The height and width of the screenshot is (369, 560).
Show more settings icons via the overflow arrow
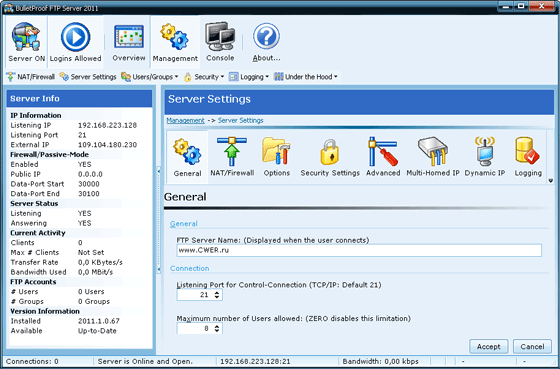(550, 181)
